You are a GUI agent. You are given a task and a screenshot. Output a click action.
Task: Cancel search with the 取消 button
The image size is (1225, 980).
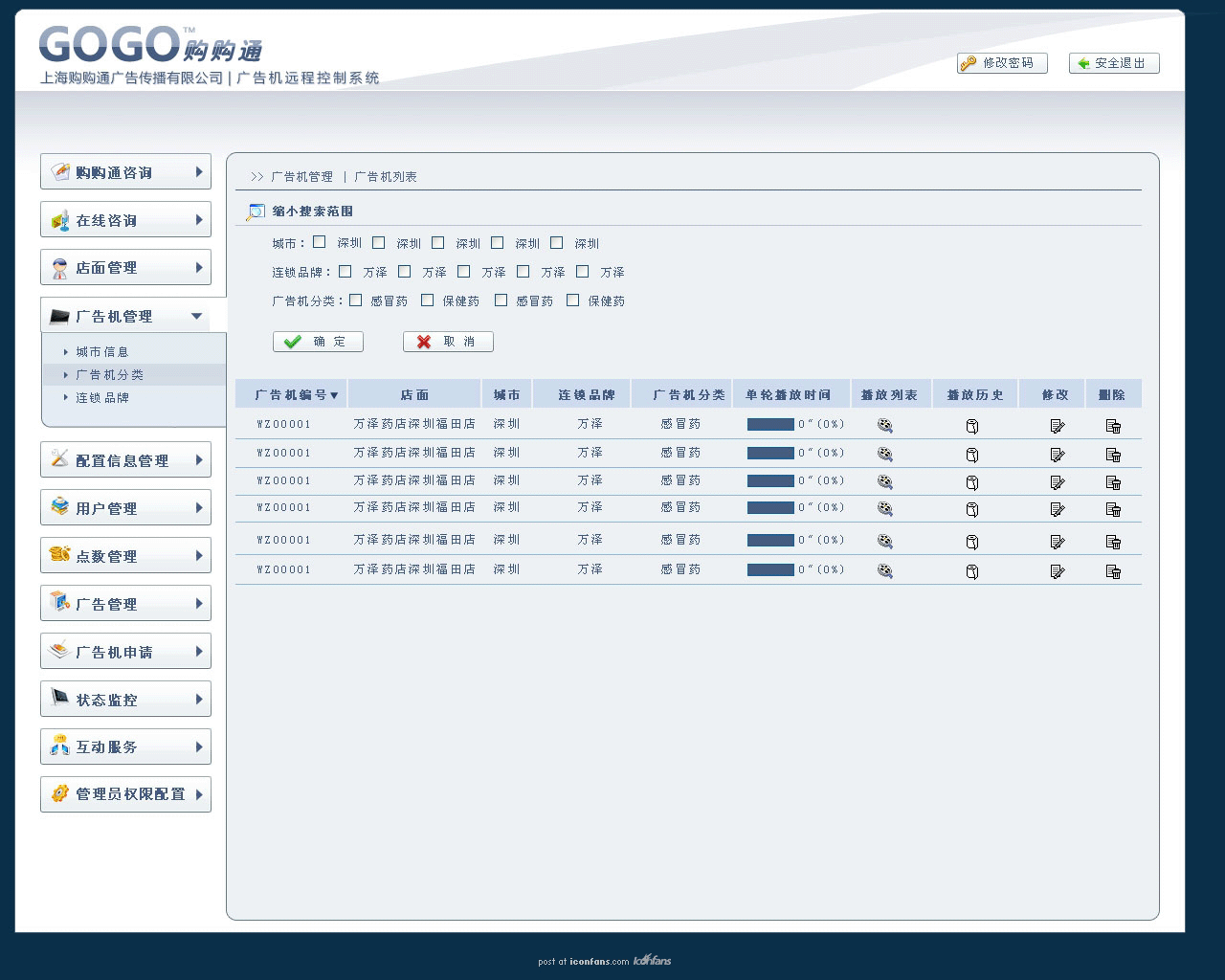[x=448, y=342]
